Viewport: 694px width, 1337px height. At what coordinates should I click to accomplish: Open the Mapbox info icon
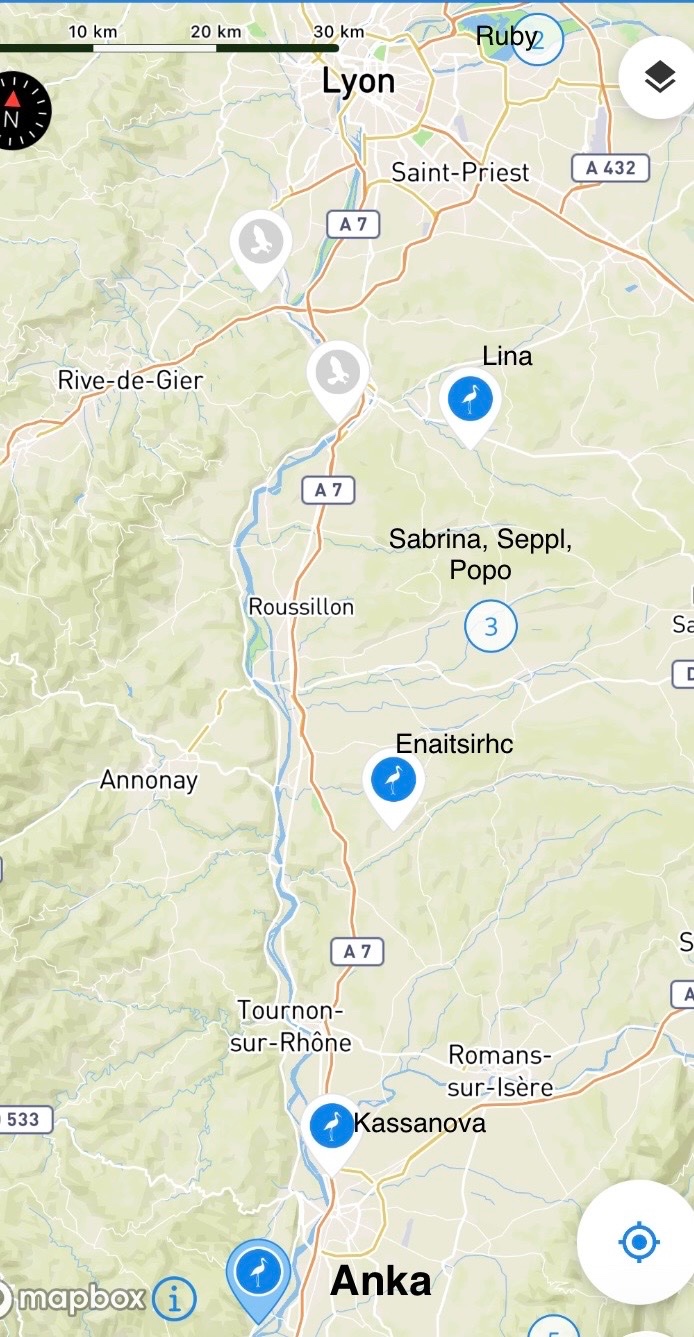(x=174, y=1299)
